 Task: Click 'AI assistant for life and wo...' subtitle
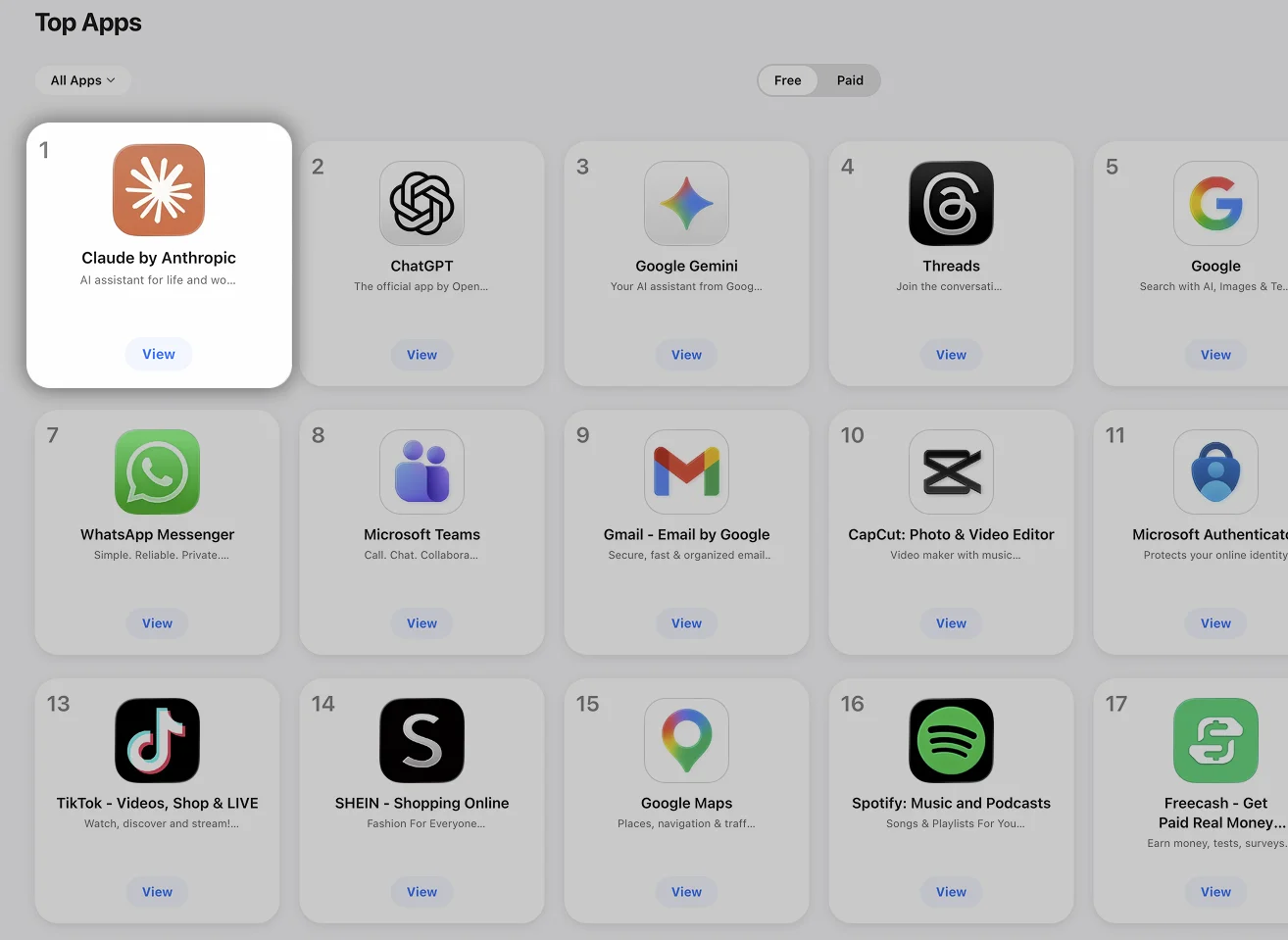[x=158, y=280]
